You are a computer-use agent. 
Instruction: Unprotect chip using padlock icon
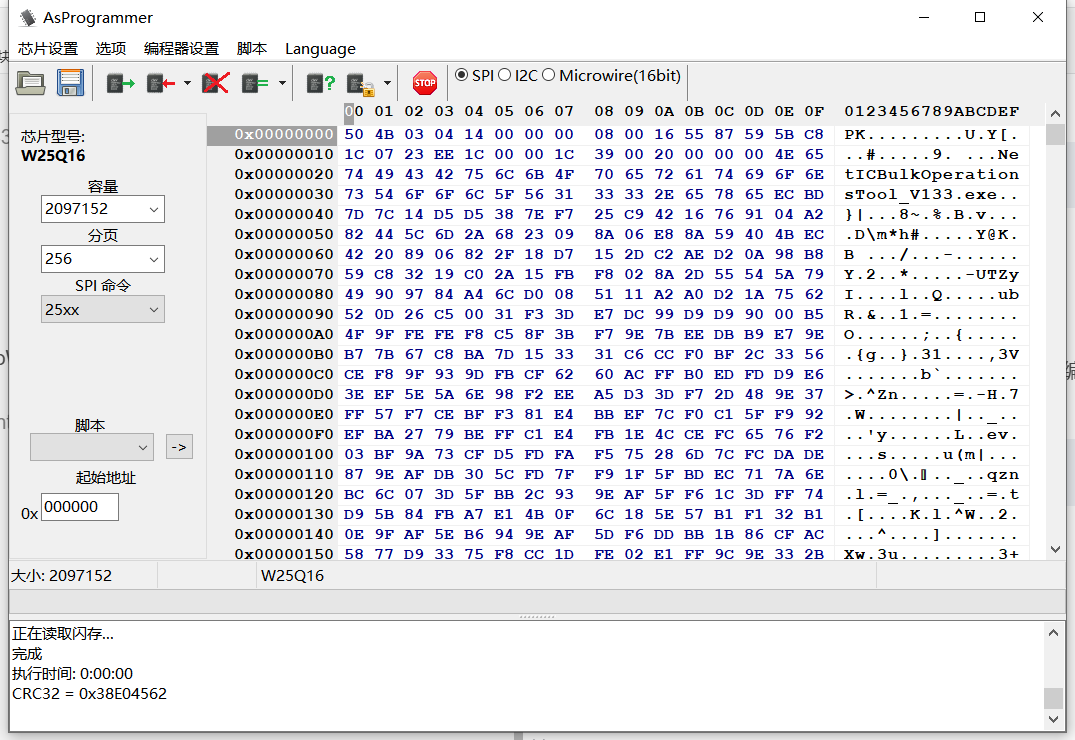click(361, 84)
